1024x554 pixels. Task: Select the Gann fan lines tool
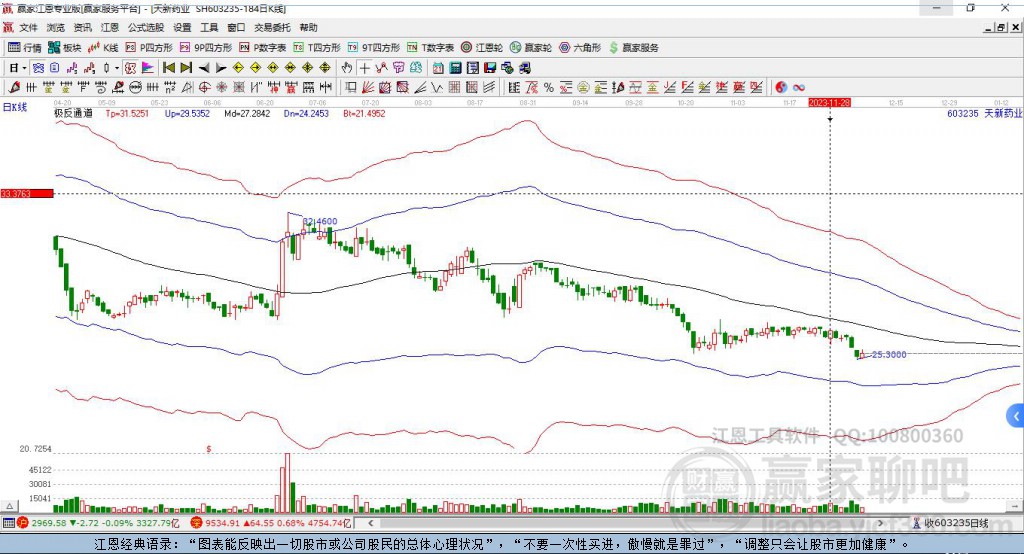point(367,87)
